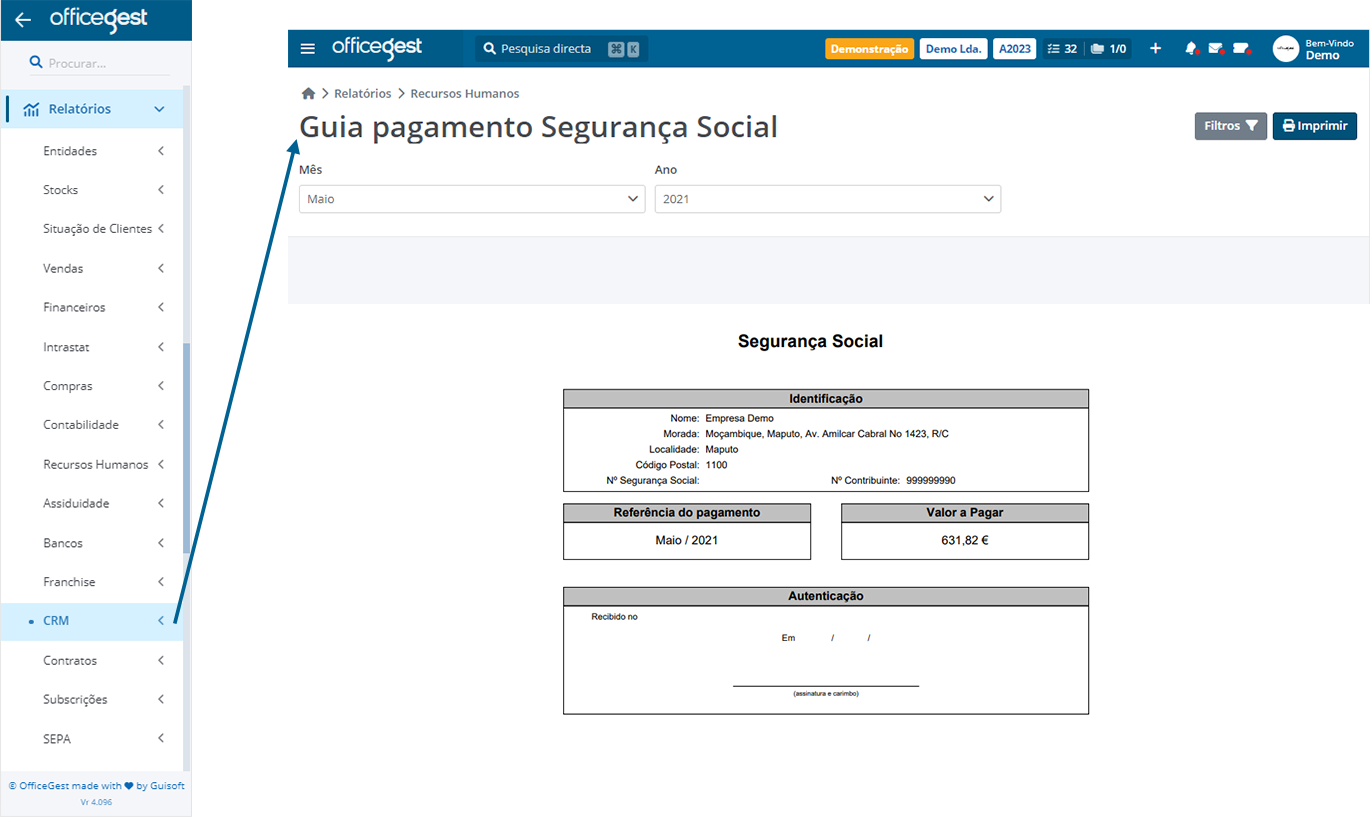The height and width of the screenshot is (817, 1370).
Task: Click the magnifier icon in Pesquisa directa
Action: coord(490,48)
